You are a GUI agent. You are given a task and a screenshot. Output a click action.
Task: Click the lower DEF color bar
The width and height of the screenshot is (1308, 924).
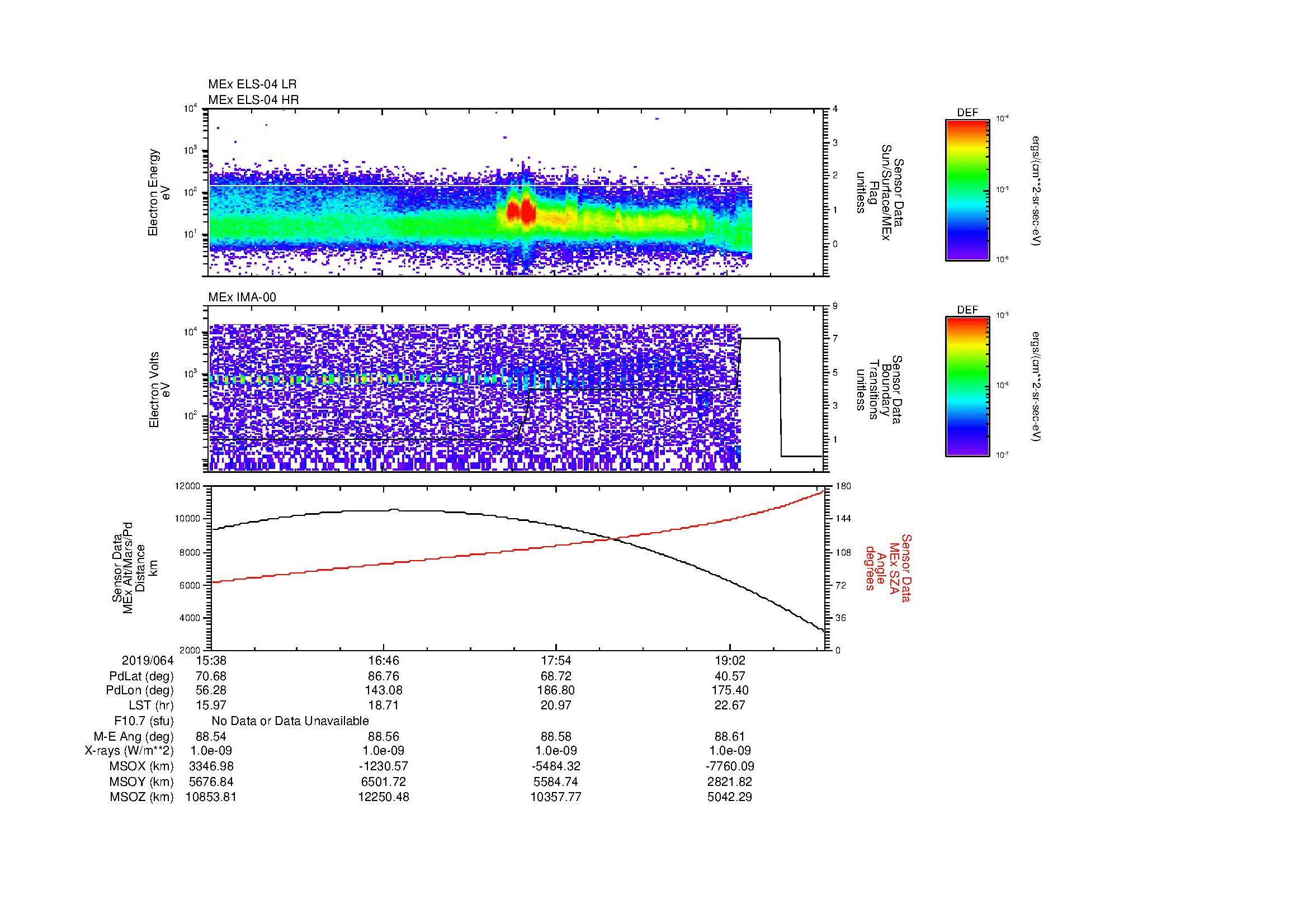tap(967, 387)
